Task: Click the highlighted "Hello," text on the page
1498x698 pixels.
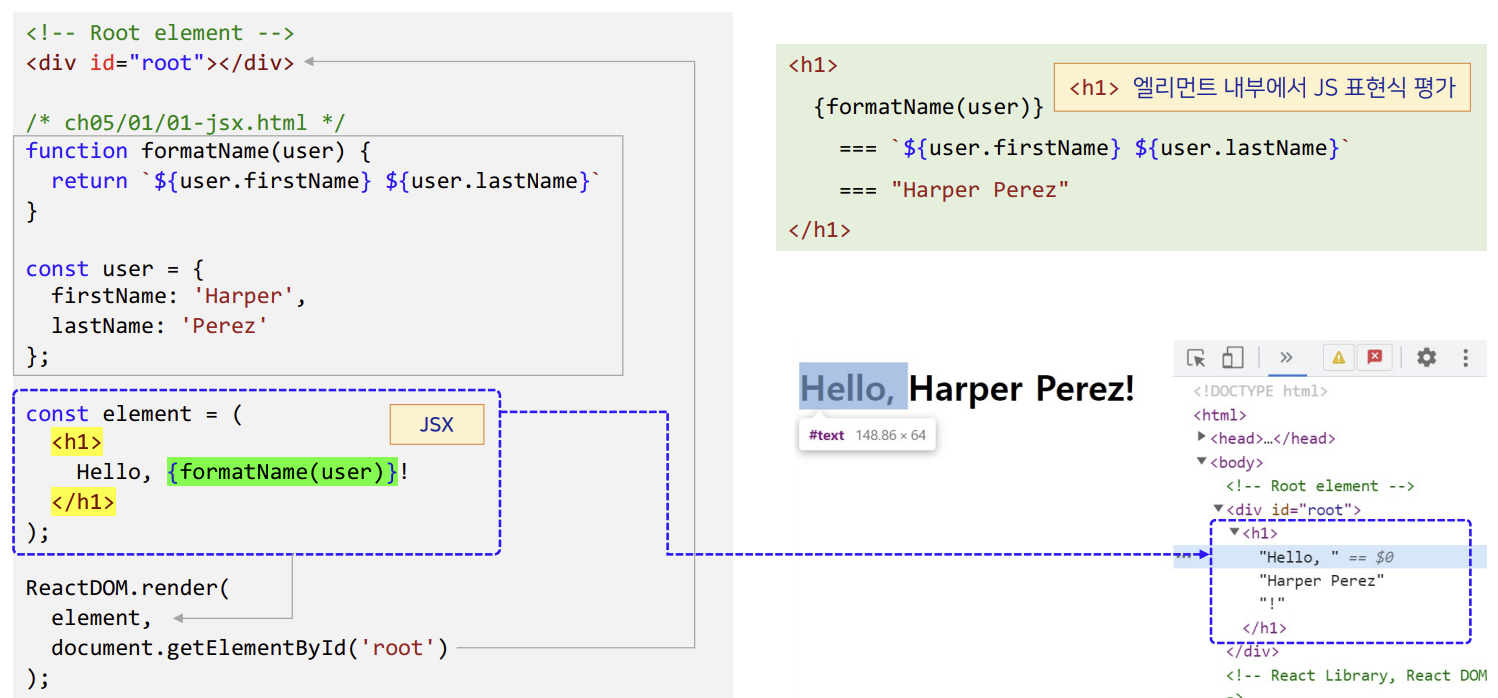Action: click(x=853, y=387)
